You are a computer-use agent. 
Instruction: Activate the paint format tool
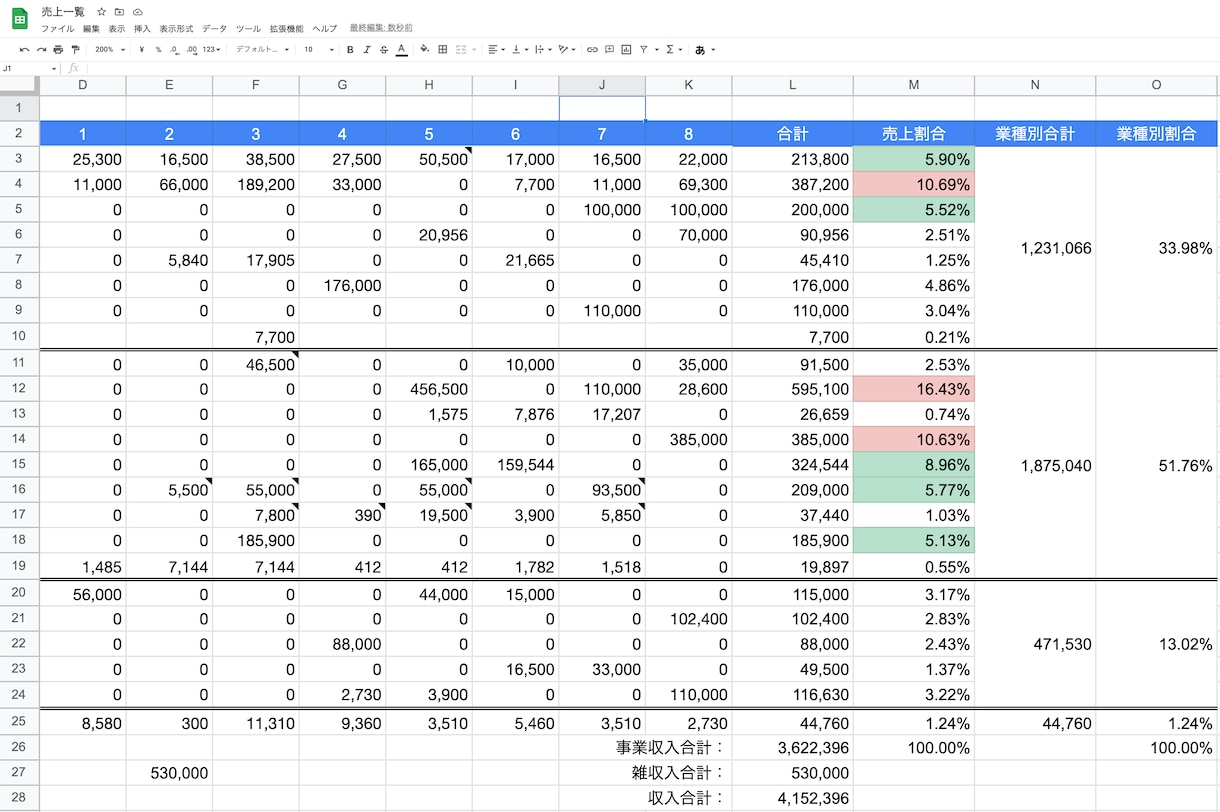[75, 49]
